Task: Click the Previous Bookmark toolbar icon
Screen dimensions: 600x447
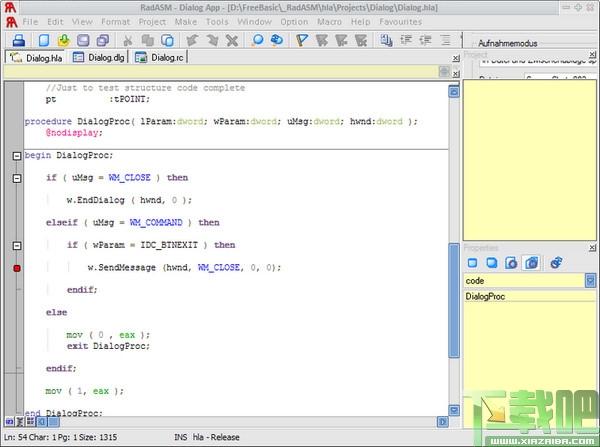Action: tap(341, 40)
